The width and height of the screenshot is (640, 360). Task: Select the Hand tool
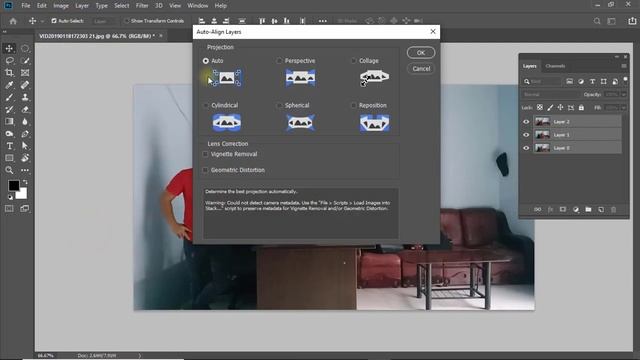tap(25, 158)
